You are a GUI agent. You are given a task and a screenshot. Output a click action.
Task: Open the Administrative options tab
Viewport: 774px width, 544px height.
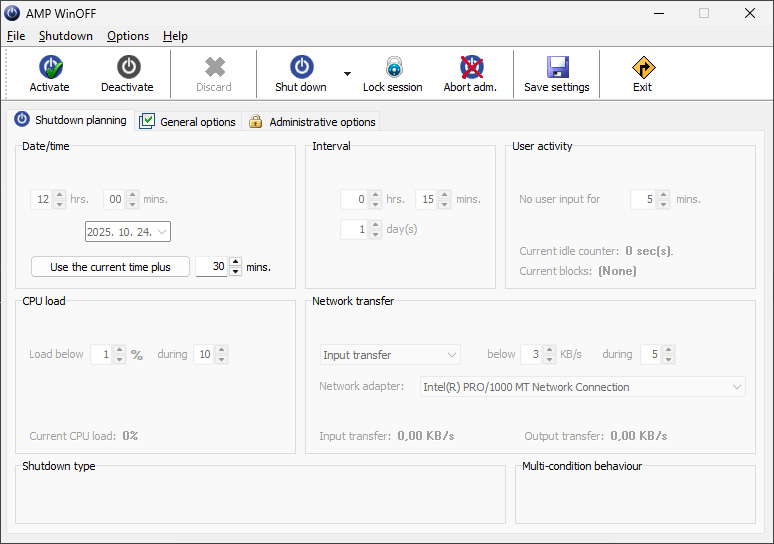(311, 122)
